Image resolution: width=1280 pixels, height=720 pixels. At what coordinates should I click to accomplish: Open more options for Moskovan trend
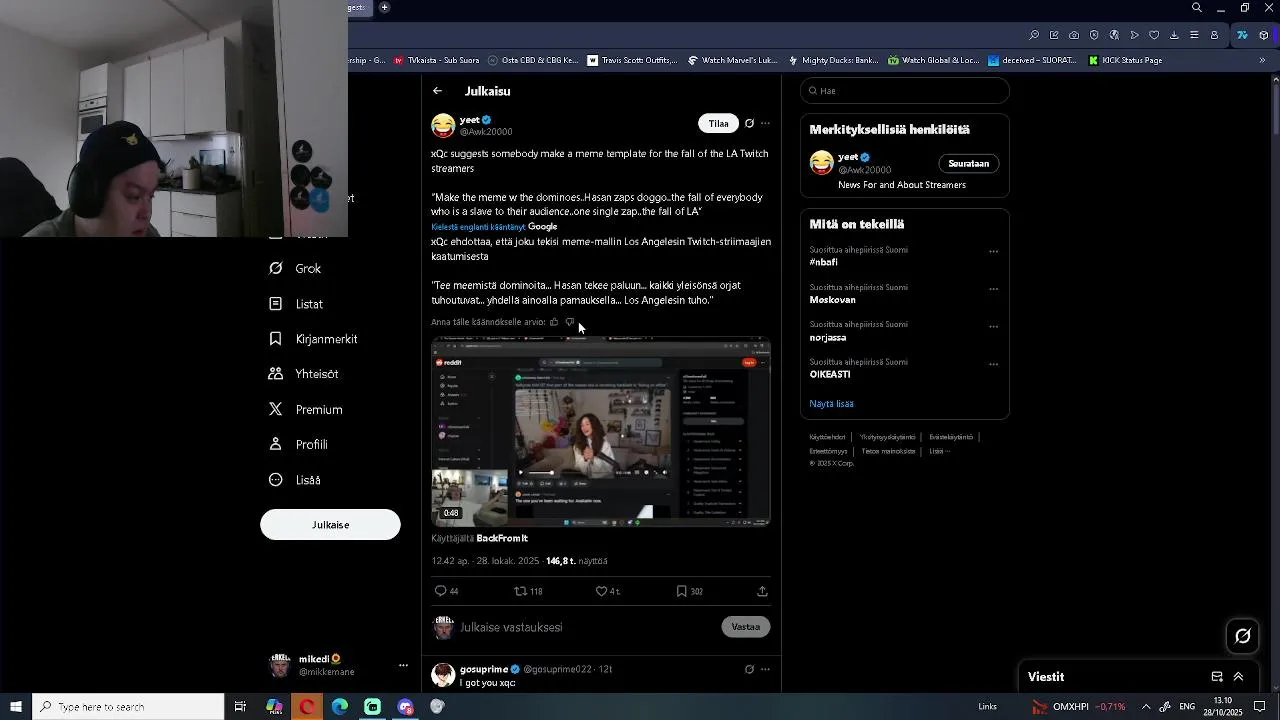(993, 289)
